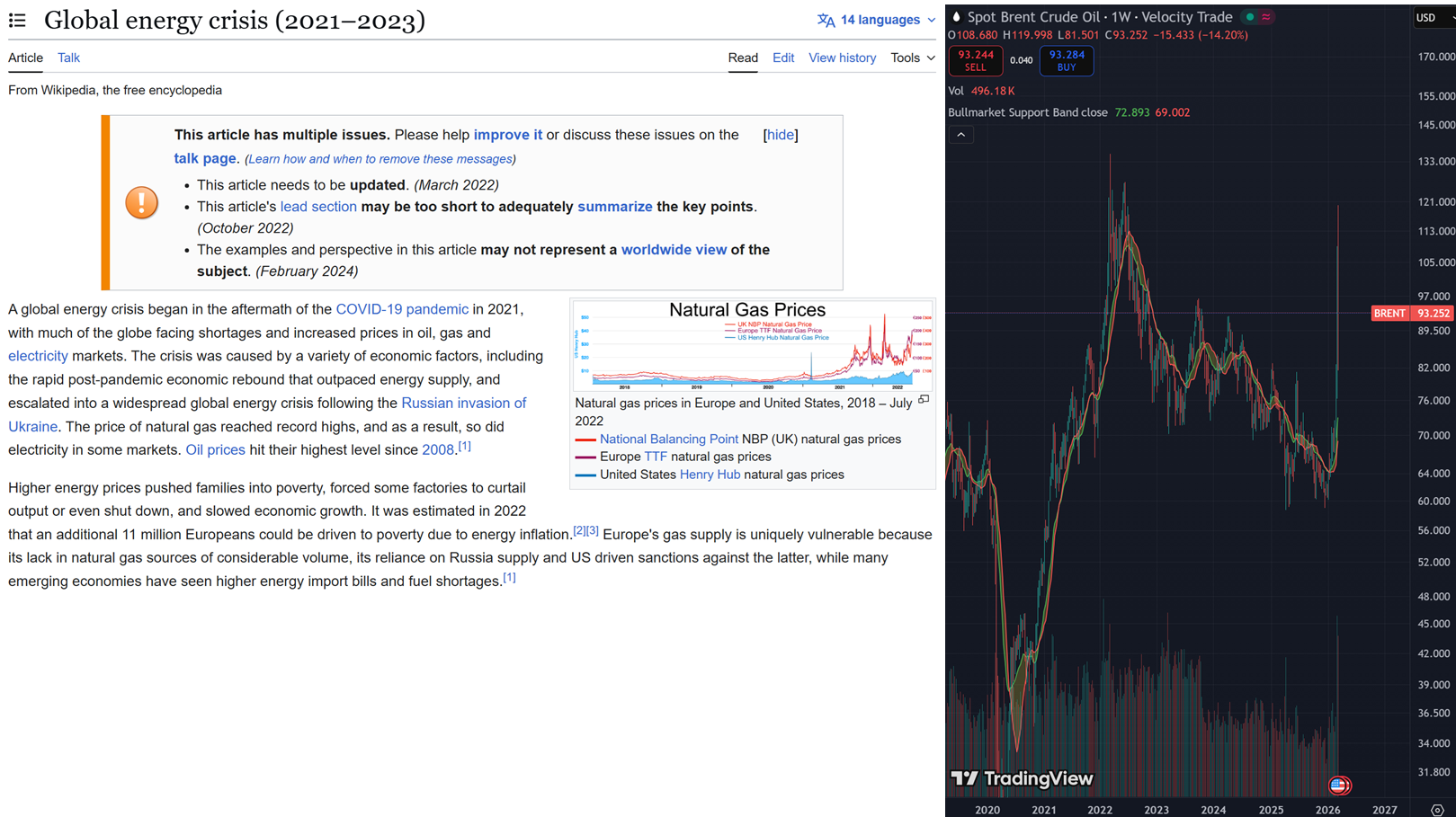Click the US flag event icon on timeline

pyautogui.click(x=1339, y=786)
